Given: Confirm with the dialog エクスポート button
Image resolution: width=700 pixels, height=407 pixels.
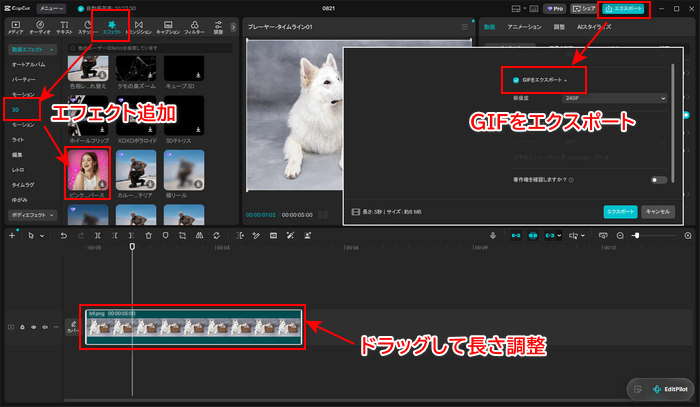Looking at the screenshot, I should coord(620,212).
